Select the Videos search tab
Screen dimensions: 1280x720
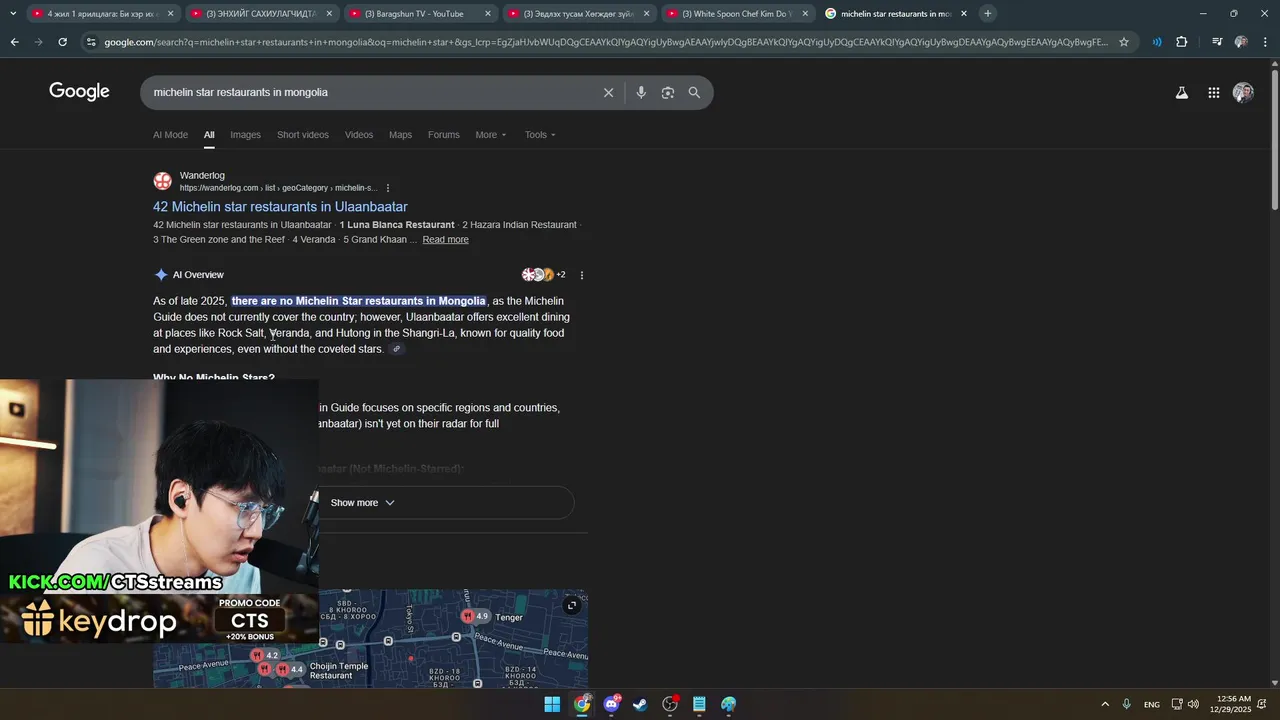point(359,135)
